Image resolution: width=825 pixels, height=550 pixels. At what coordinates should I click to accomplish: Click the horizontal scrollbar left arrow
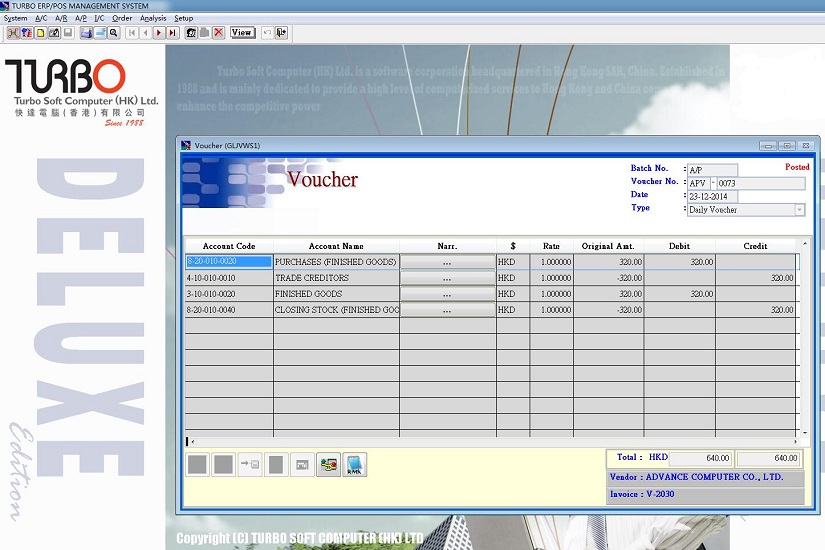tap(193, 442)
